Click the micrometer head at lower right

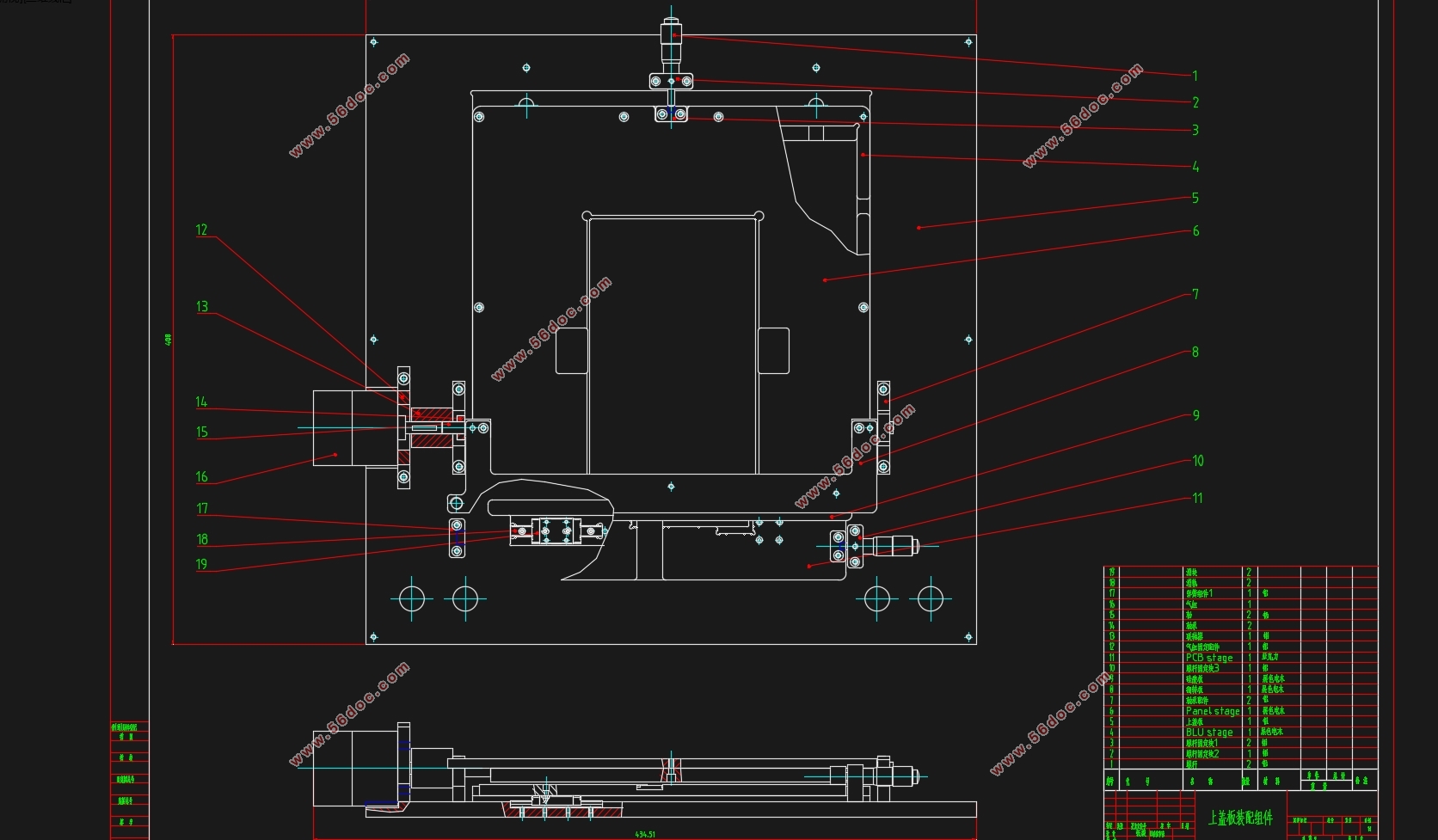pyautogui.click(x=894, y=545)
